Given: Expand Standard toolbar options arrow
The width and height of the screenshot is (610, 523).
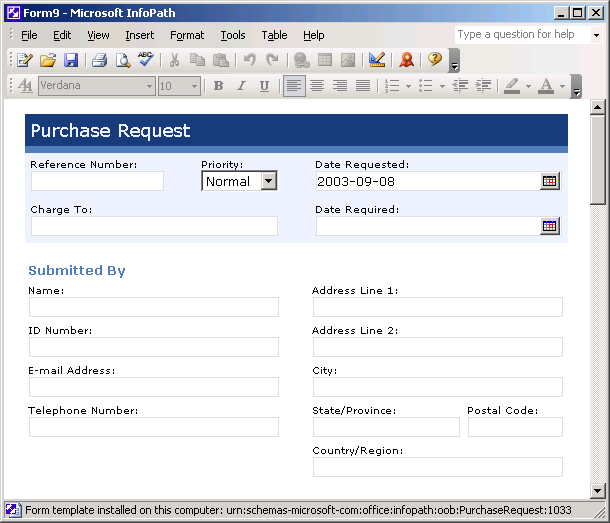Looking at the screenshot, I should pos(454,60).
